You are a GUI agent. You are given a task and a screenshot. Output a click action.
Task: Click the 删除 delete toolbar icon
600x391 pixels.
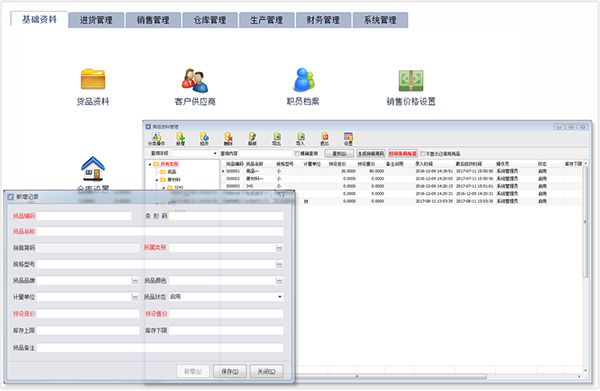[228, 139]
